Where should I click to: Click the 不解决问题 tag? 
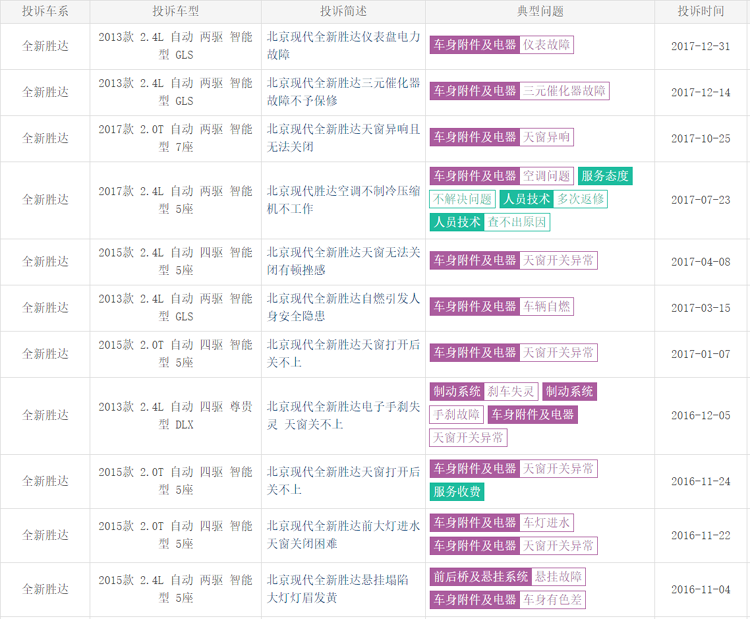click(462, 199)
